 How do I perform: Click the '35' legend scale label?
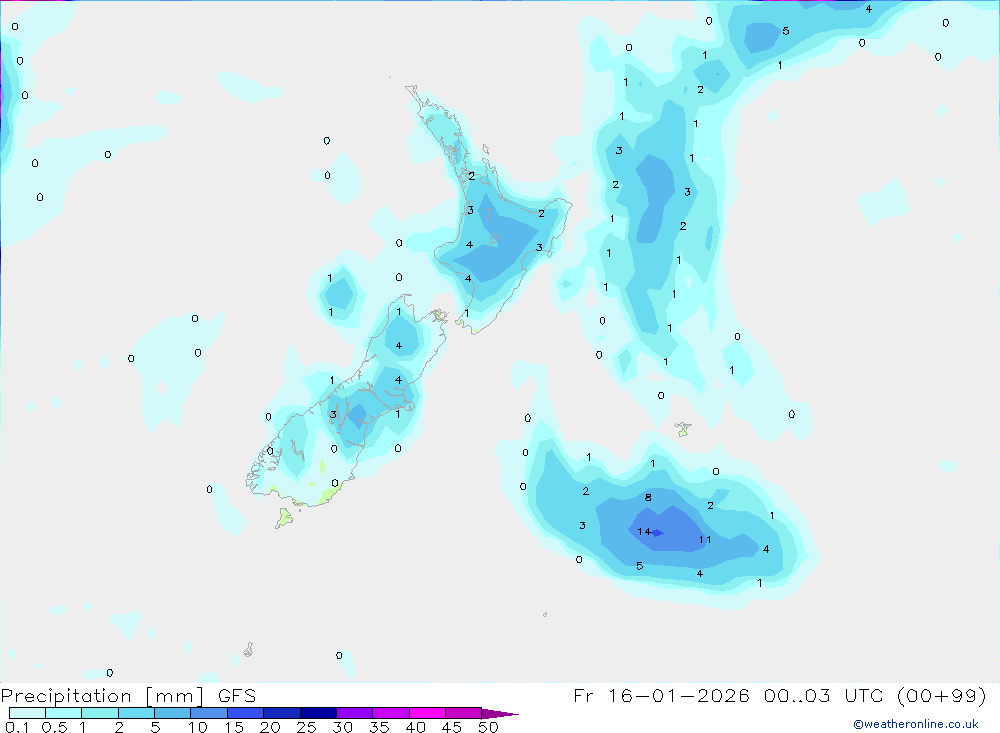(x=379, y=727)
